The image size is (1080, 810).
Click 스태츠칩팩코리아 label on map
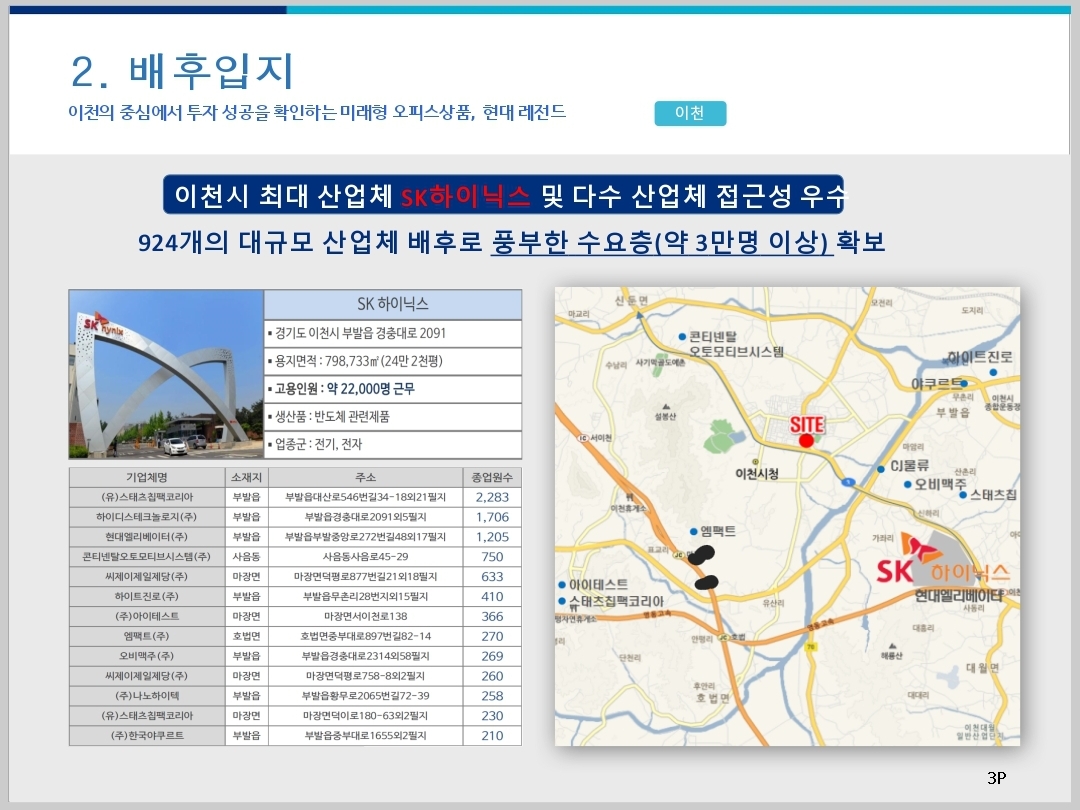pos(616,601)
